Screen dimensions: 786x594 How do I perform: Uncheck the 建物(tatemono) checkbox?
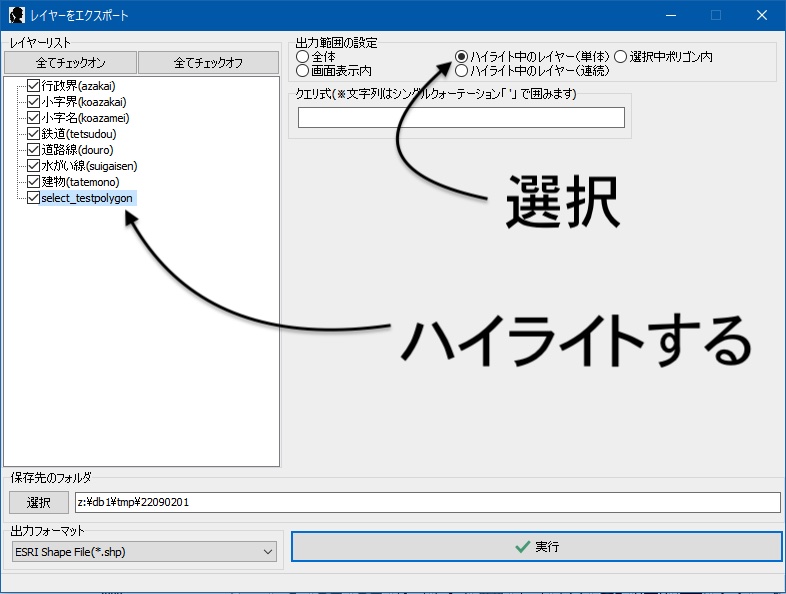[x=33, y=182]
